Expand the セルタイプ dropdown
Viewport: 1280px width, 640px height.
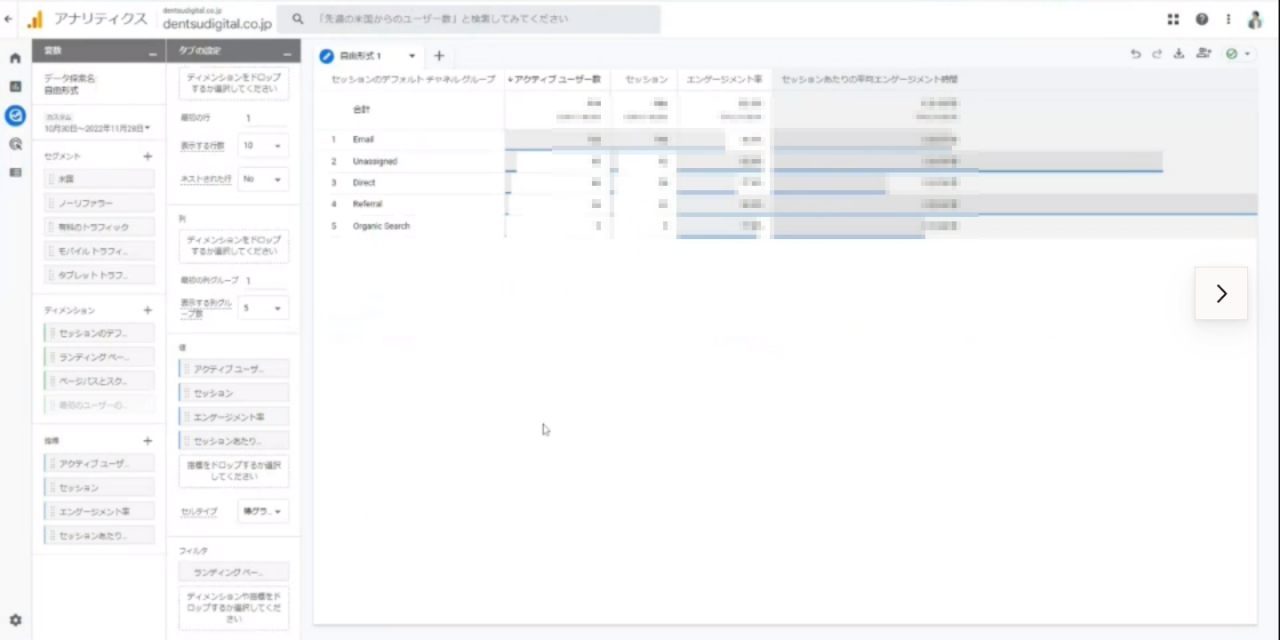coord(263,512)
